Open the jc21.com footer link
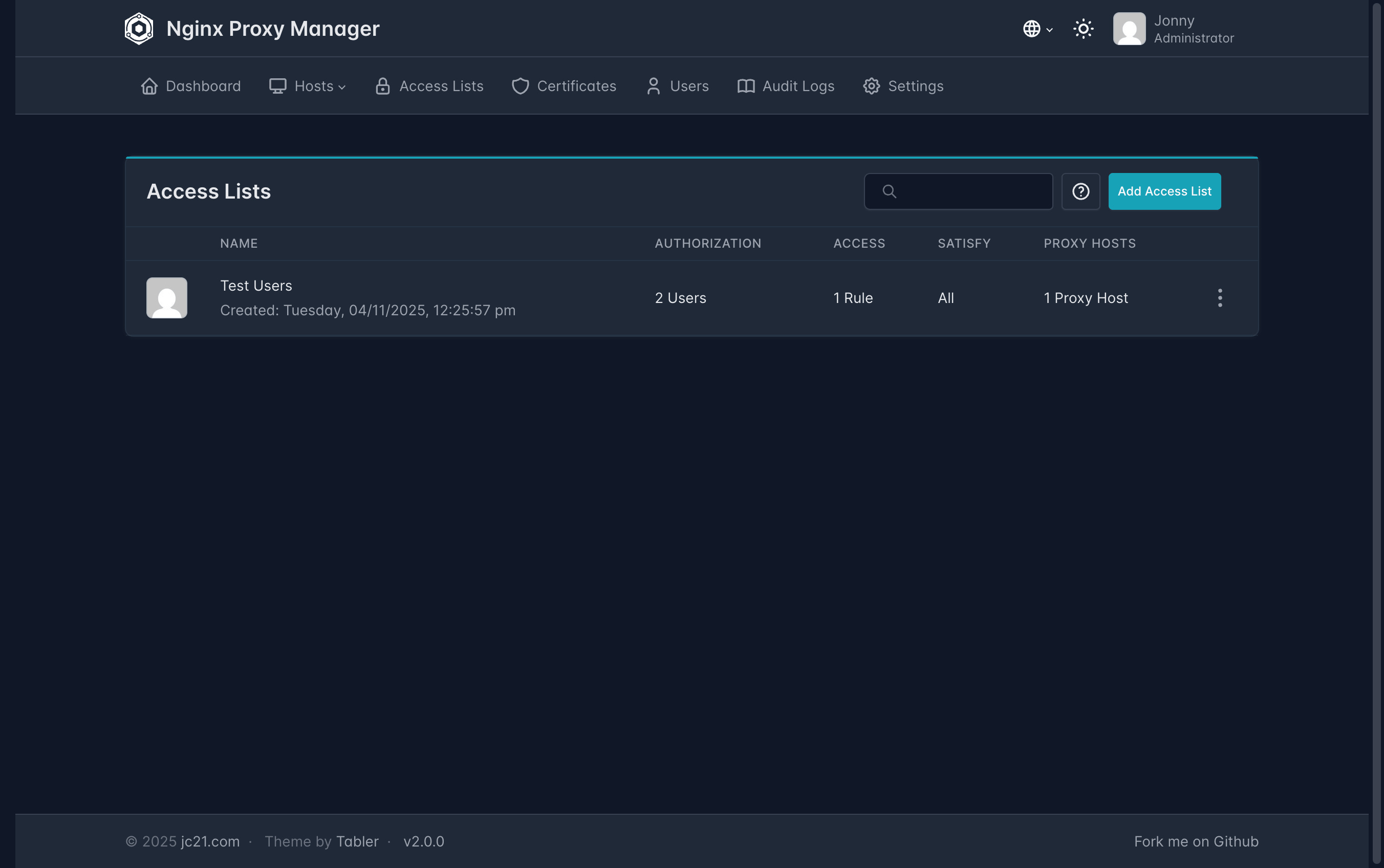1384x868 pixels. 210,841
